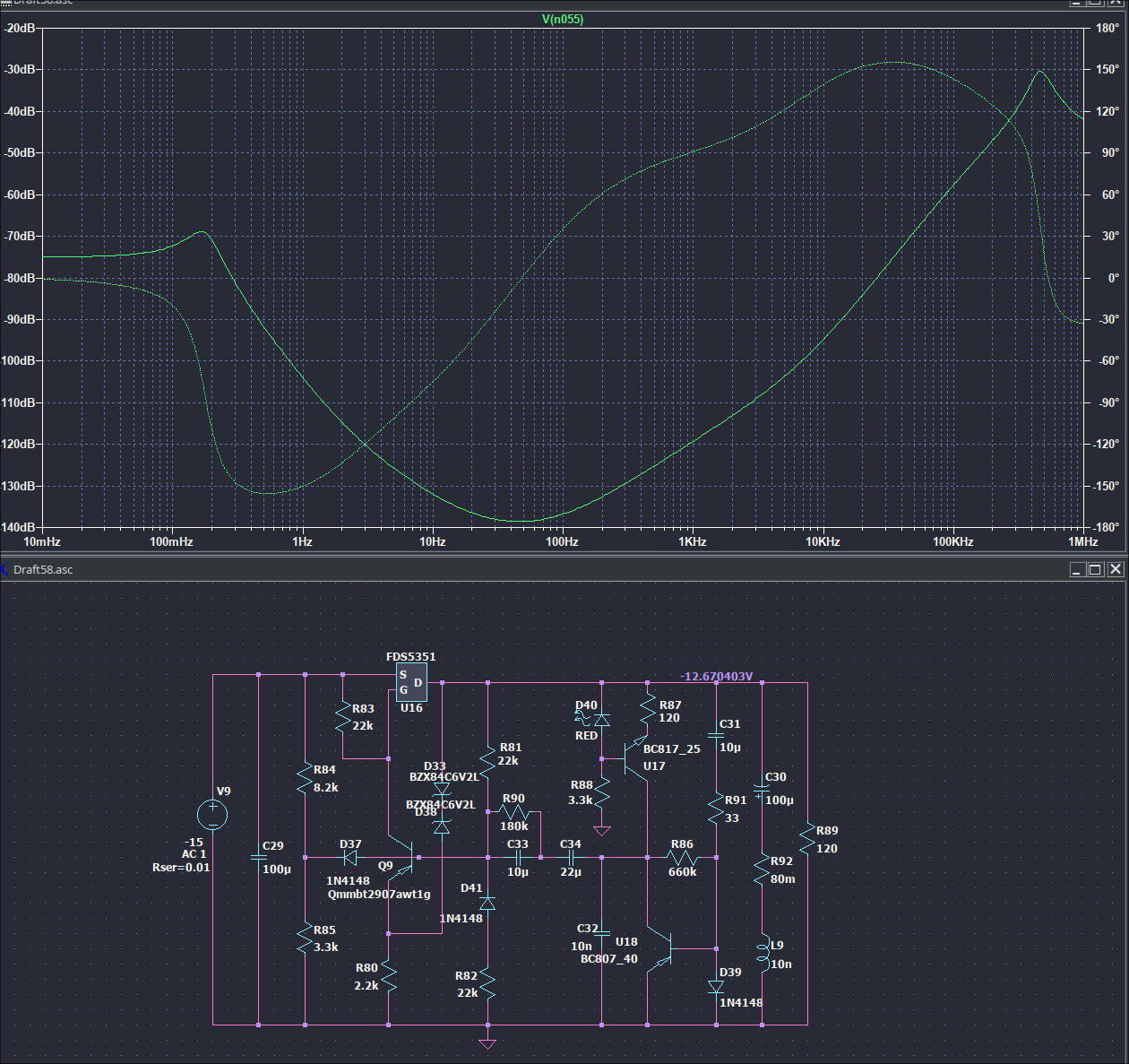
Task: Click the R92 resistor symbol
Action: (x=762, y=869)
